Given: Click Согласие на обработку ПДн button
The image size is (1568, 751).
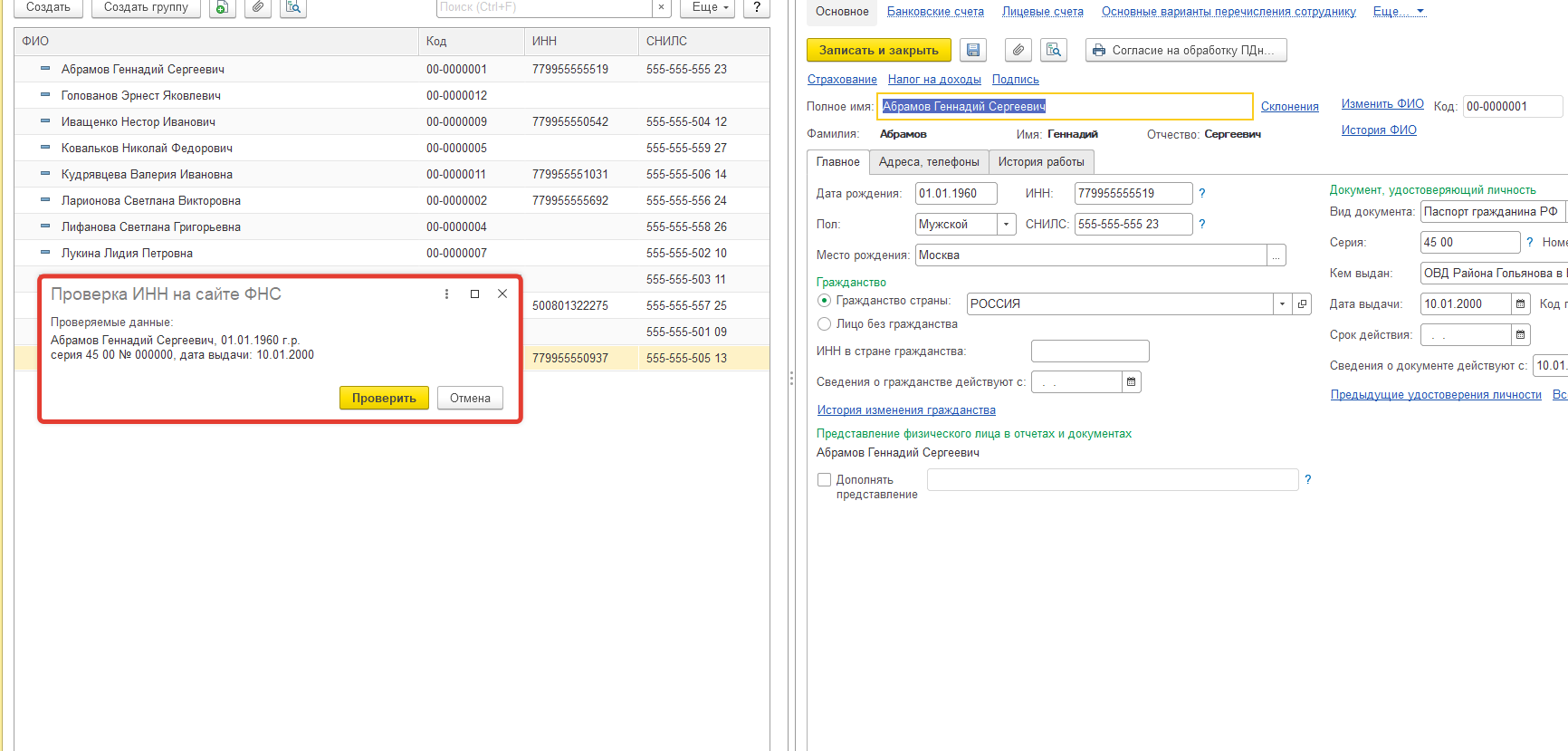Looking at the screenshot, I should coord(1186,50).
